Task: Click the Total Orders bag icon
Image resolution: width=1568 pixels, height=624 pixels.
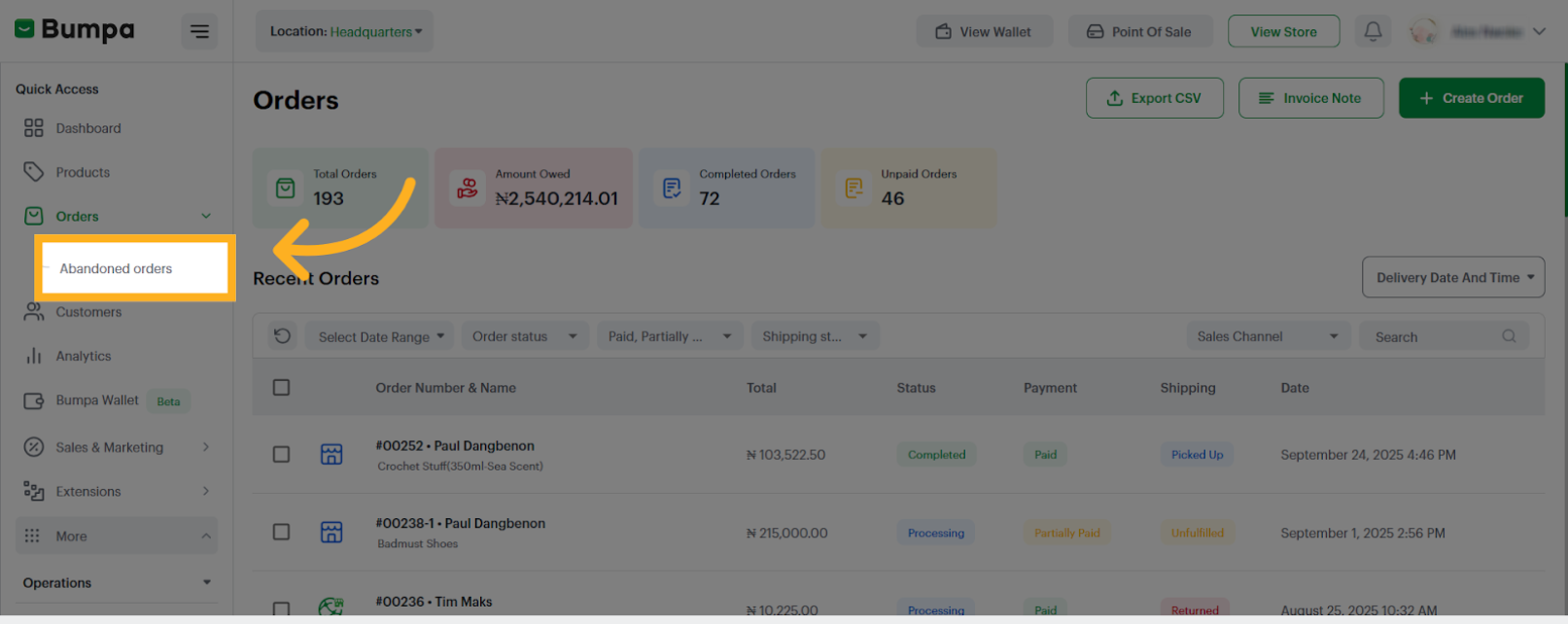Action: pyautogui.click(x=285, y=188)
